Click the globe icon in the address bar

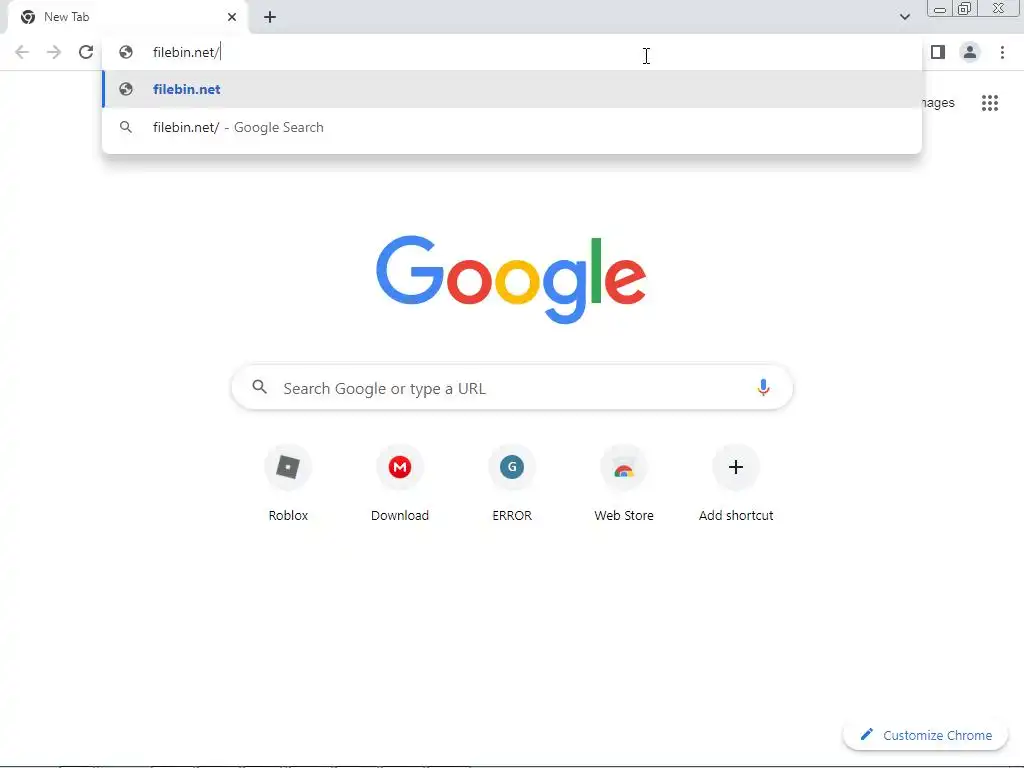[126, 52]
